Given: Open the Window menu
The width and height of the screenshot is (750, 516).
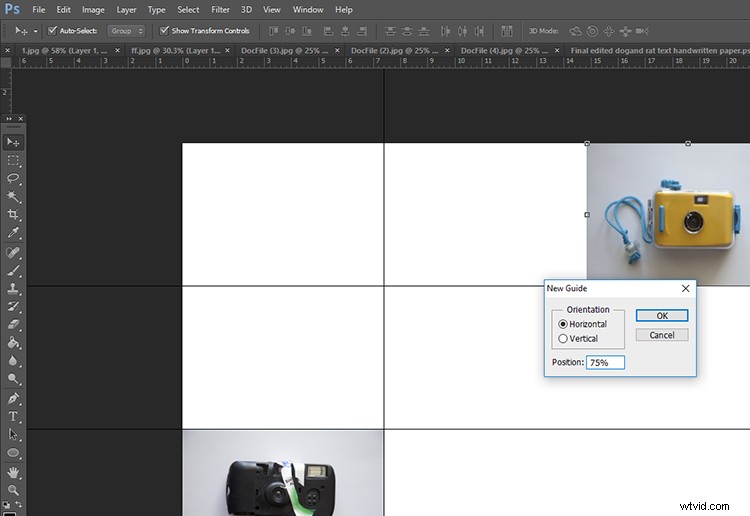Looking at the screenshot, I should [308, 10].
